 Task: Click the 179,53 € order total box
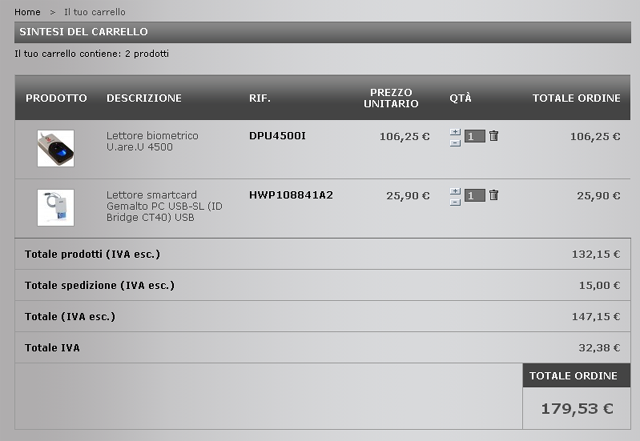coord(577,408)
